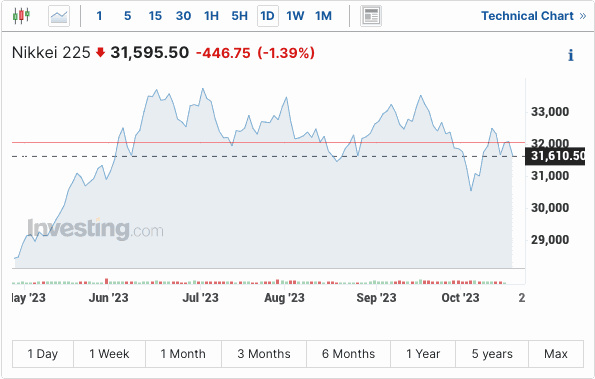Click the -446.75 change value
The image size is (595, 379).
pyautogui.click(x=223, y=53)
